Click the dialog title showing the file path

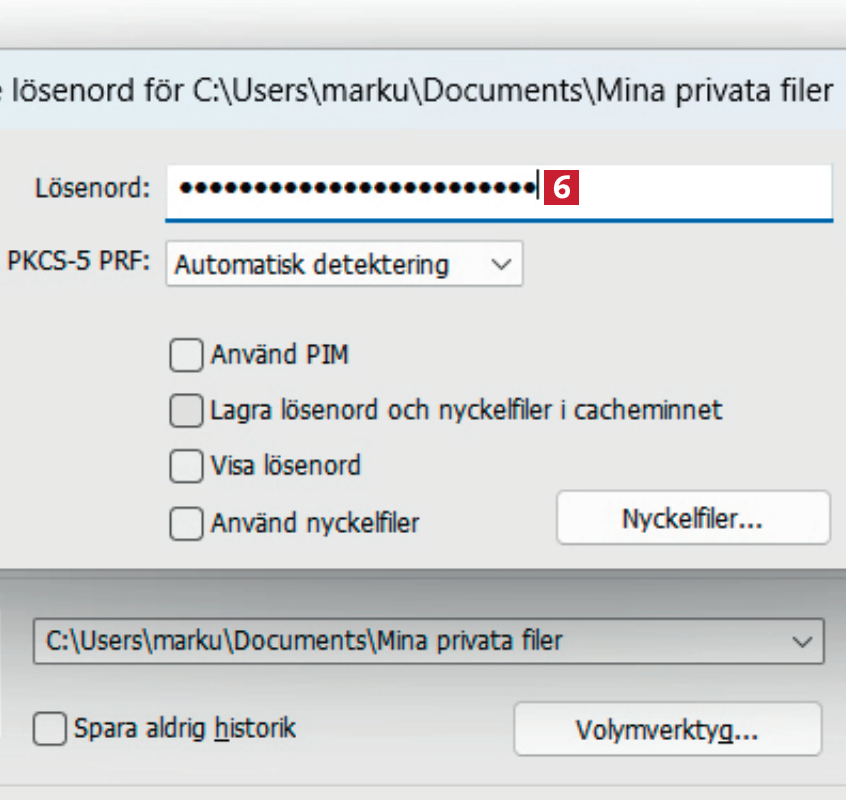(420, 93)
